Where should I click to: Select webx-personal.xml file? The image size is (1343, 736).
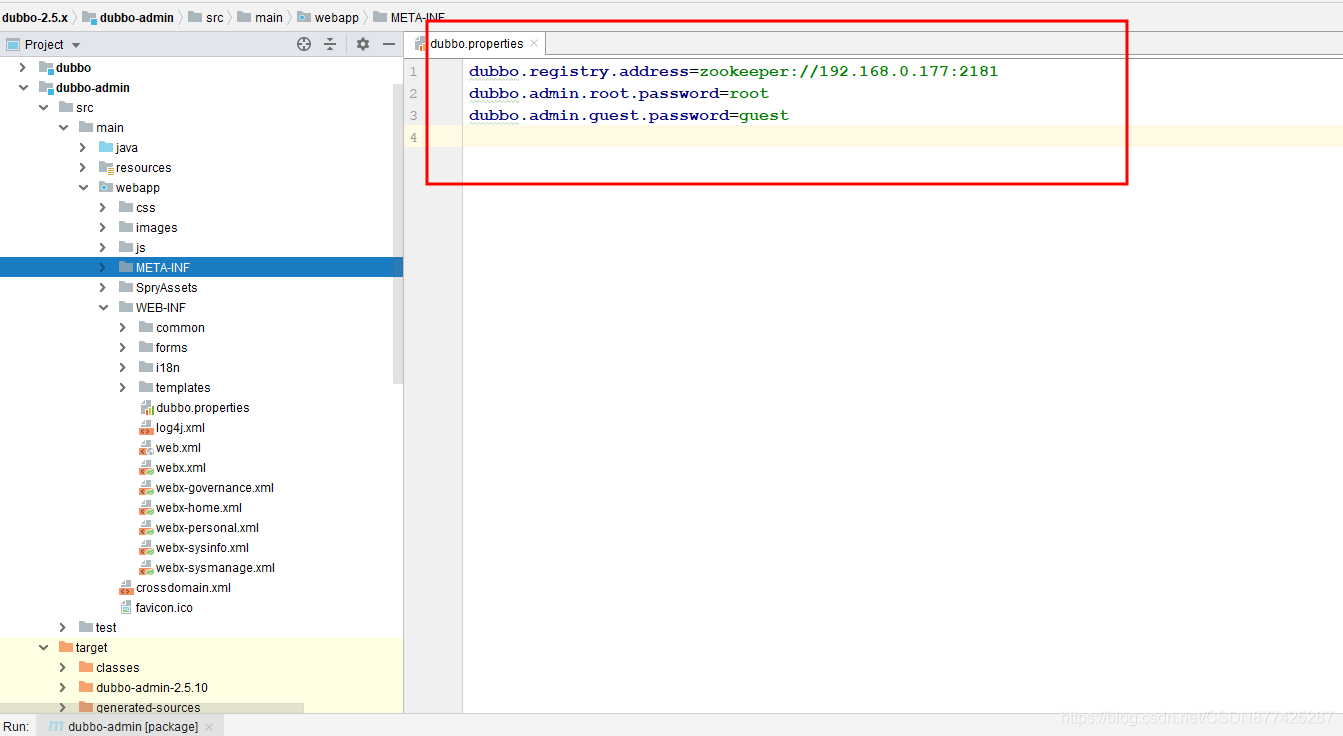tap(199, 527)
